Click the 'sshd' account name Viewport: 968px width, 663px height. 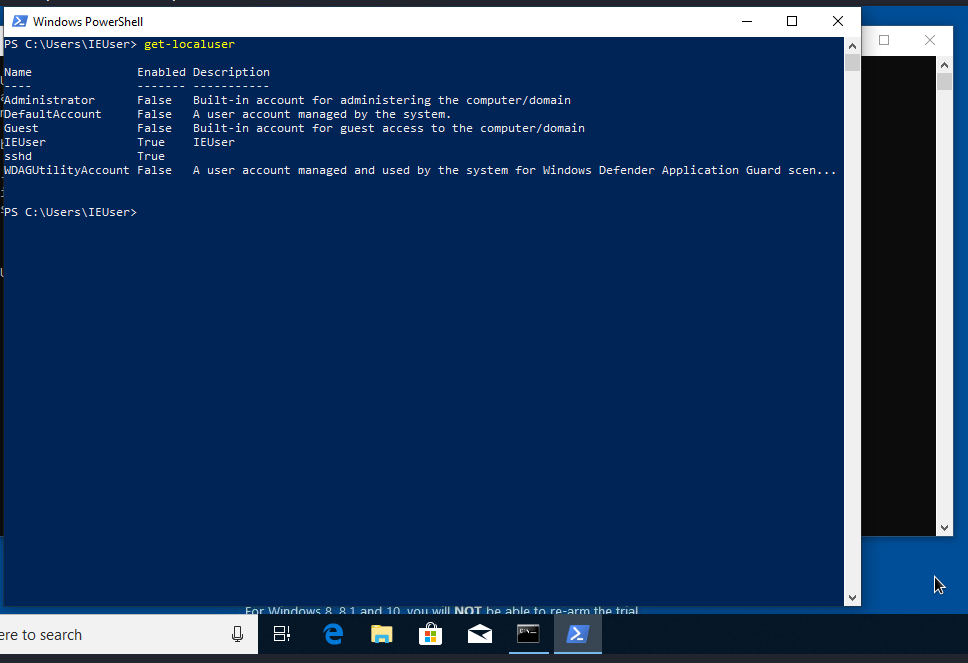[x=18, y=156]
